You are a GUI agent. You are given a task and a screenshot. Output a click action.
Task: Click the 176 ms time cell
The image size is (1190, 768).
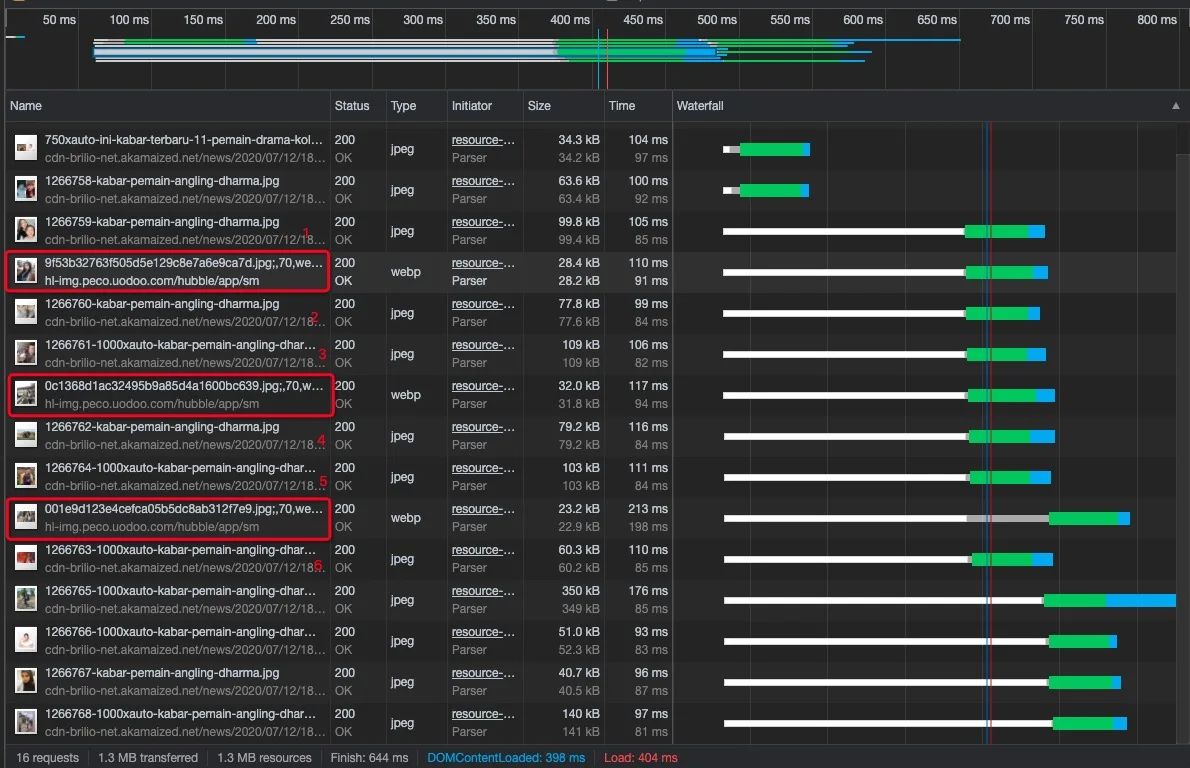tap(647, 590)
